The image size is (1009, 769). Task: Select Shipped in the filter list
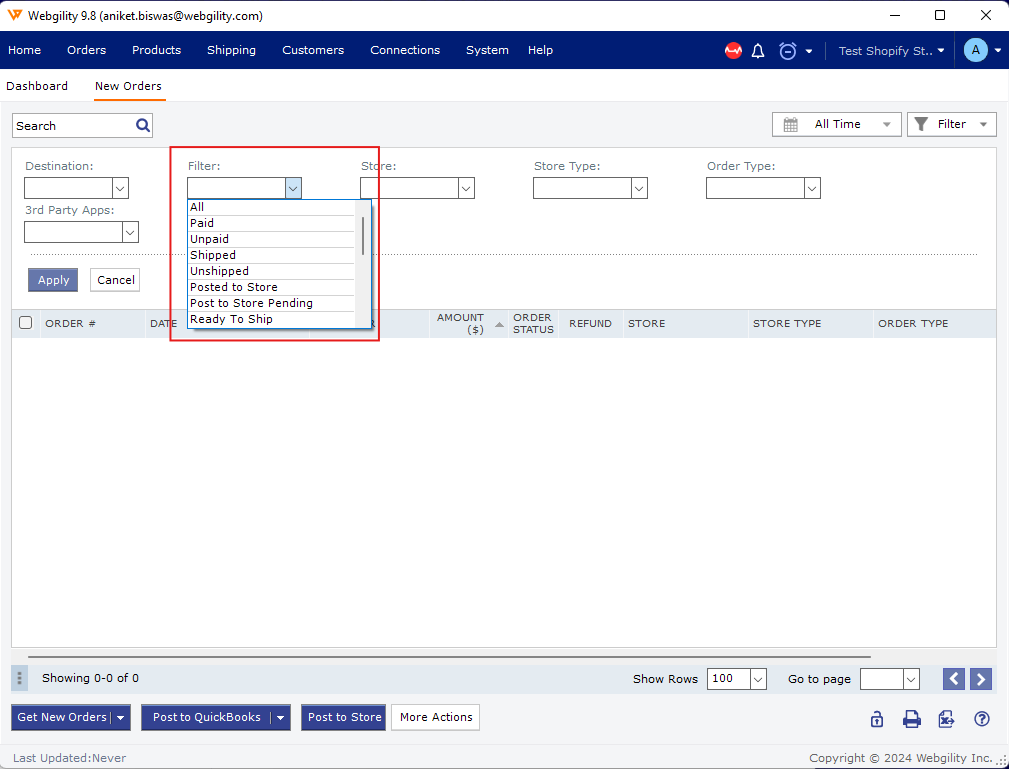click(271, 255)
